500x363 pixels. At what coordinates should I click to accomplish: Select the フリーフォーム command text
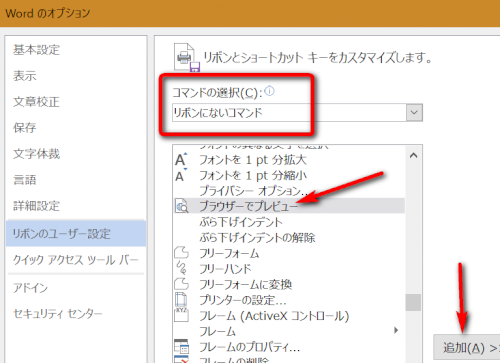tap(229, 253)
